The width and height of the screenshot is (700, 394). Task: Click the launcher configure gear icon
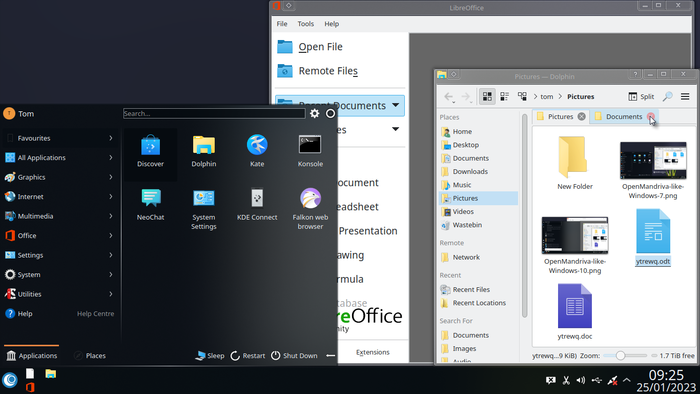[314, 113]
